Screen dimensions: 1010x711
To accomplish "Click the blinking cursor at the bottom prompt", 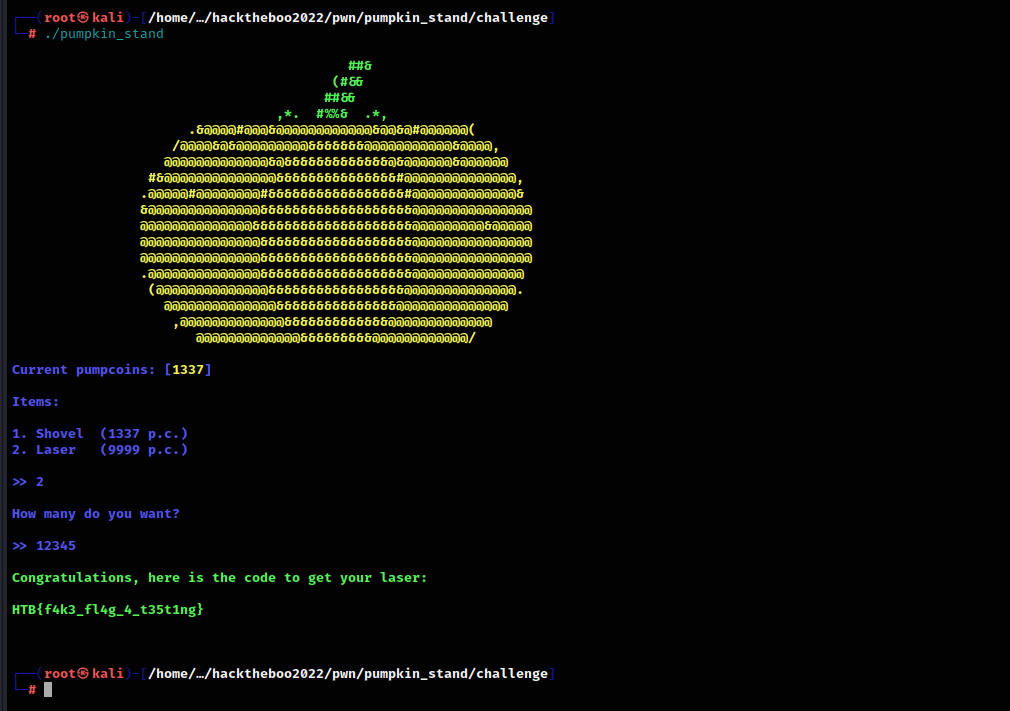I will pos(49,689).
